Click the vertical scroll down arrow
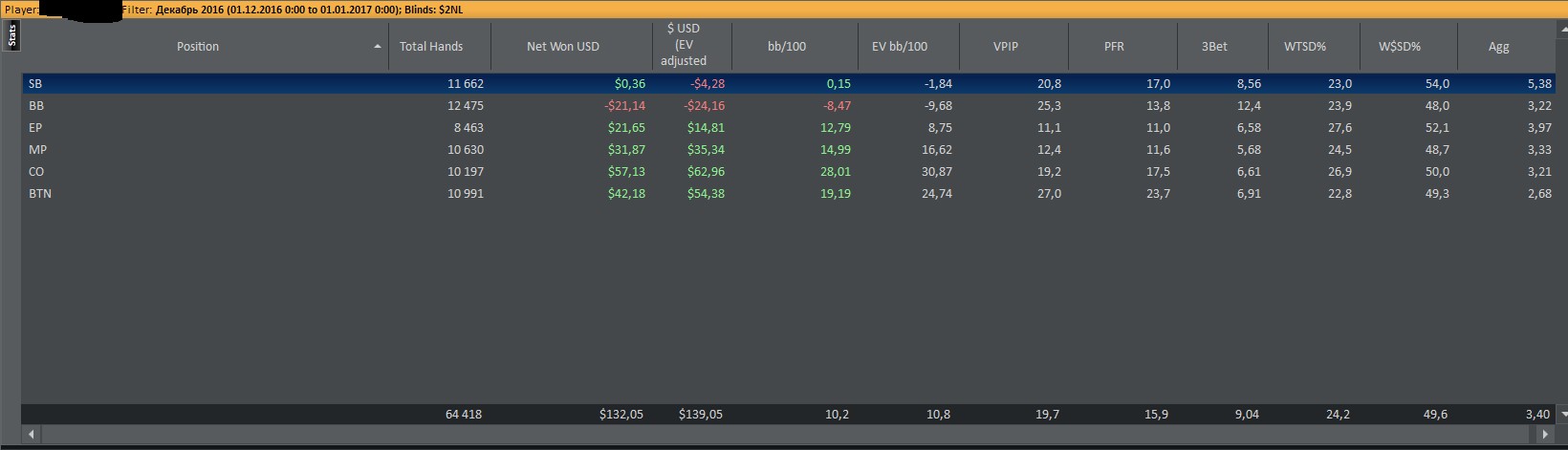The height and width of the screenshot is (450, 1568). 1562,415
